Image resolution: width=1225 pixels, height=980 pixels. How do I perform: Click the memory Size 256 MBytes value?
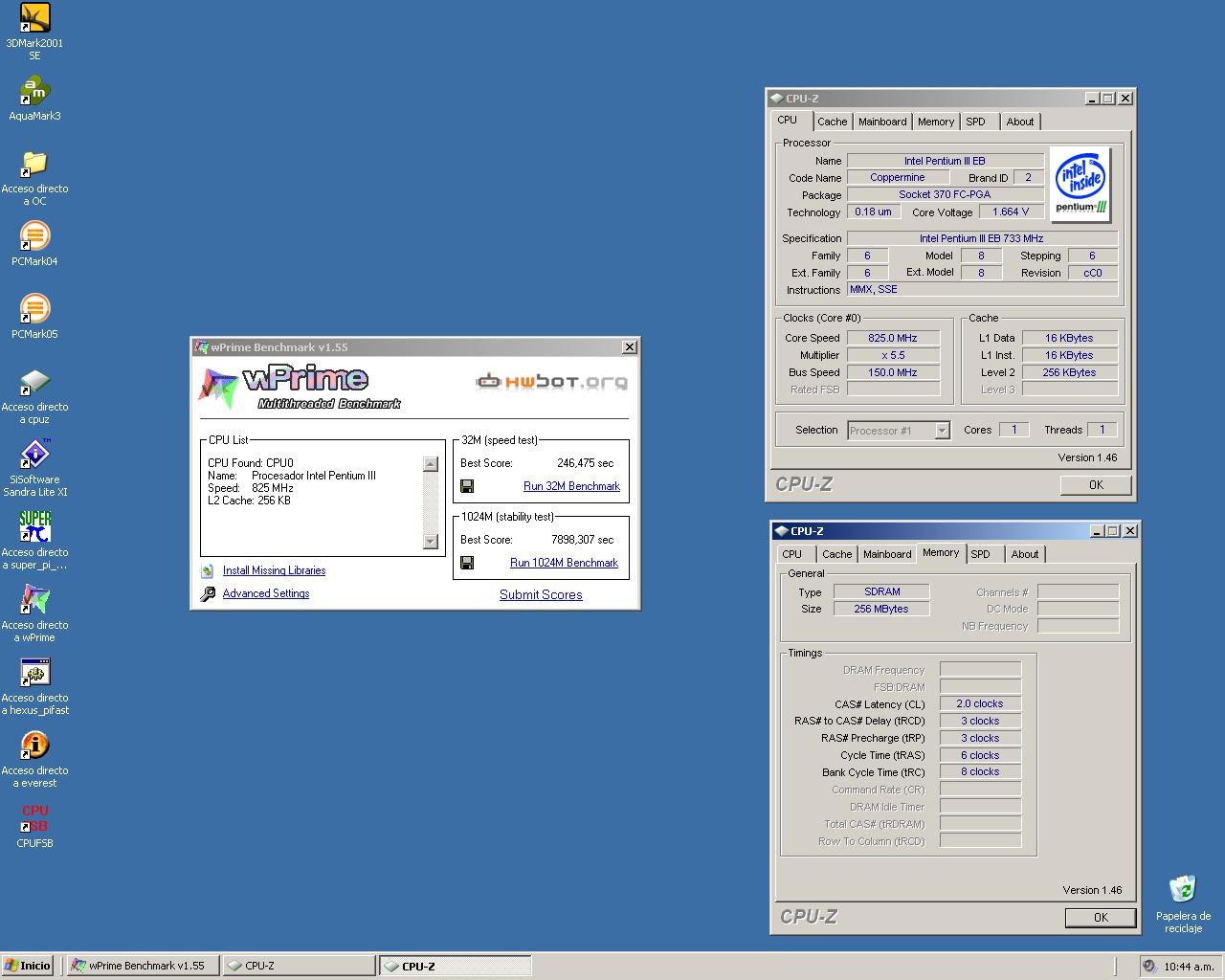click(881, 609)
